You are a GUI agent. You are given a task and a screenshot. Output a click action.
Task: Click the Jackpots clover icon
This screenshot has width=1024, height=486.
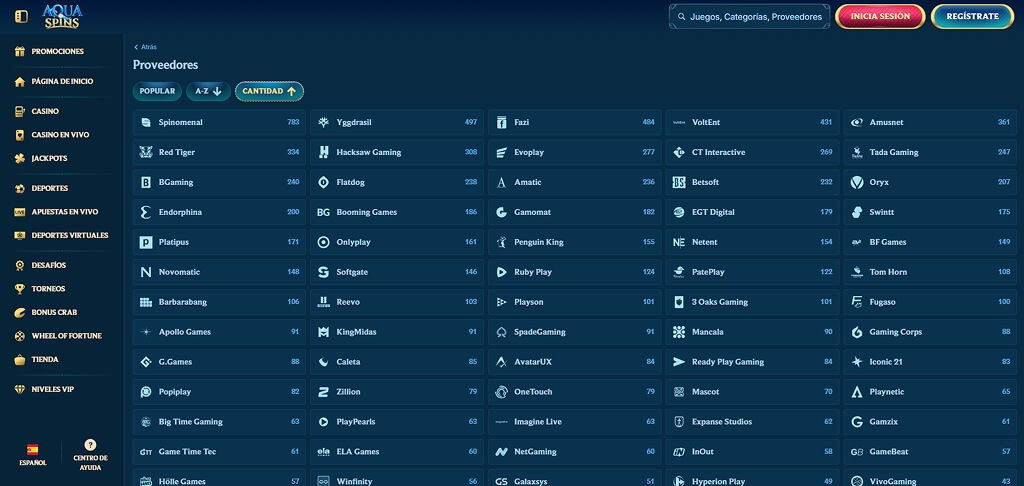[x=20, y=159]
